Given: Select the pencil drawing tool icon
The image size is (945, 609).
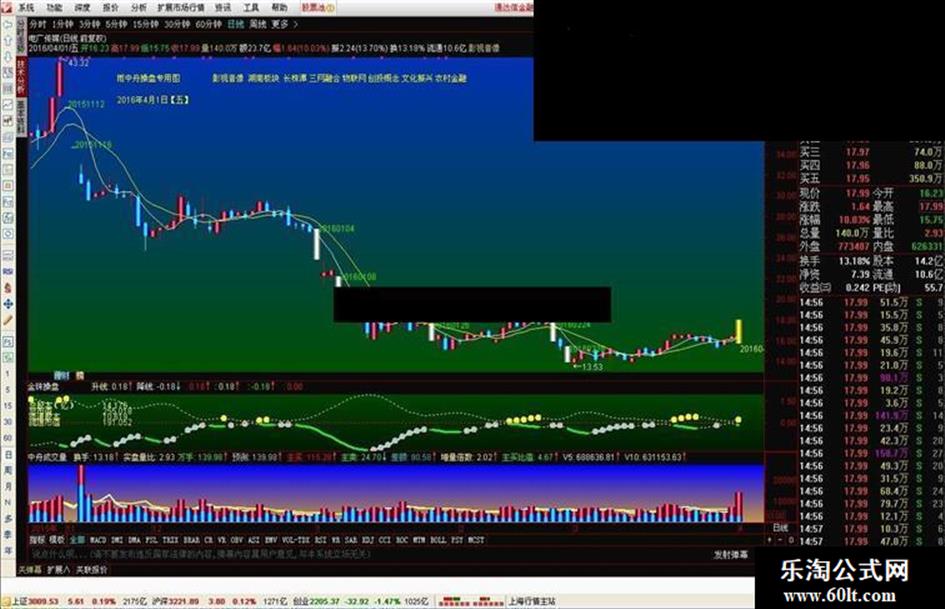Looking at the screenshot, I should pos(8,320).
